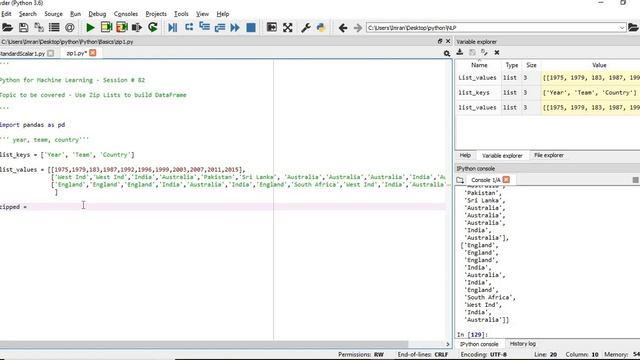Image resolution: width=640 pixels, height=360 pixels.
Task: Save the current file
Action: coord(23,28)
